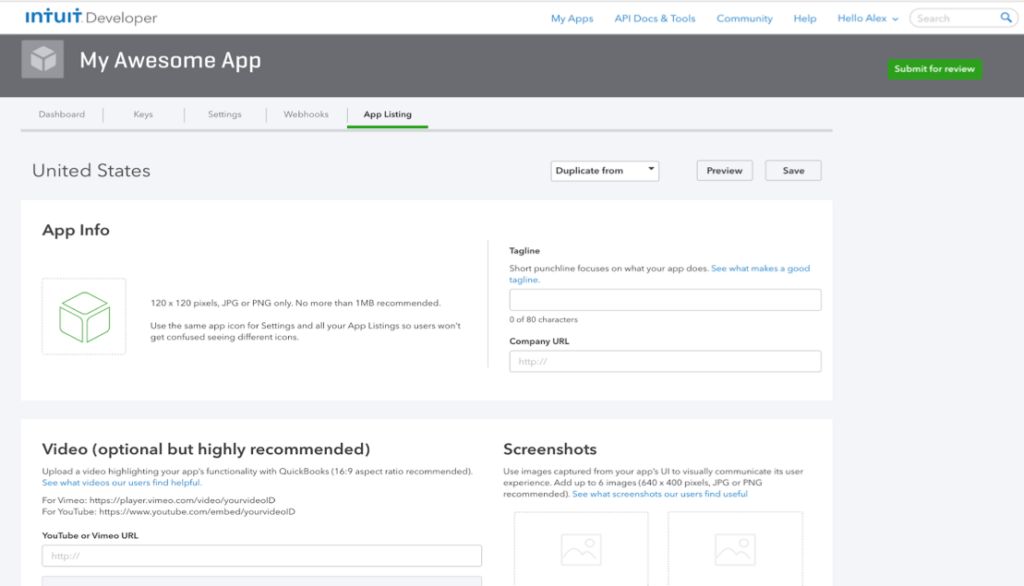This screenshot has height=586, width=1024.
Task: Click the Save button
Action: 793,171
